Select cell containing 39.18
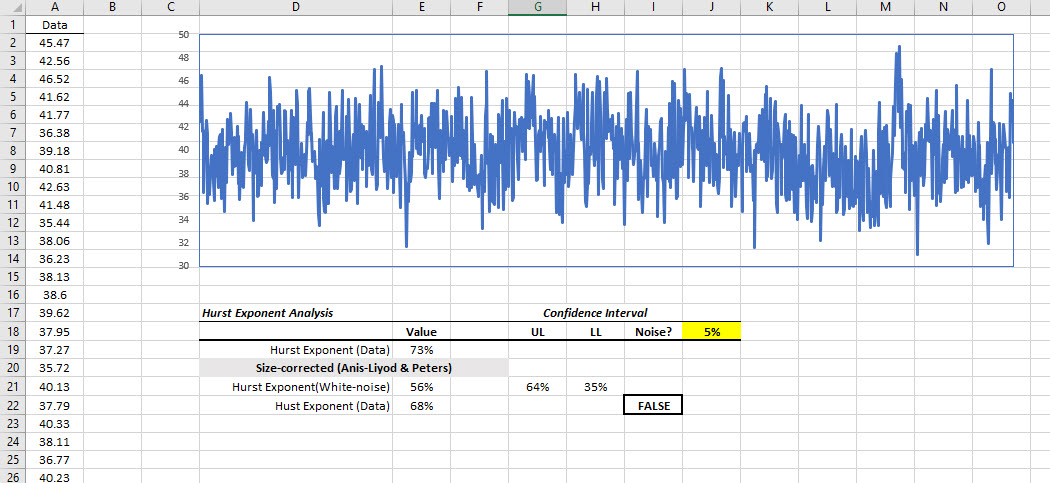1050x483 pixels. (x=54, y=151)
